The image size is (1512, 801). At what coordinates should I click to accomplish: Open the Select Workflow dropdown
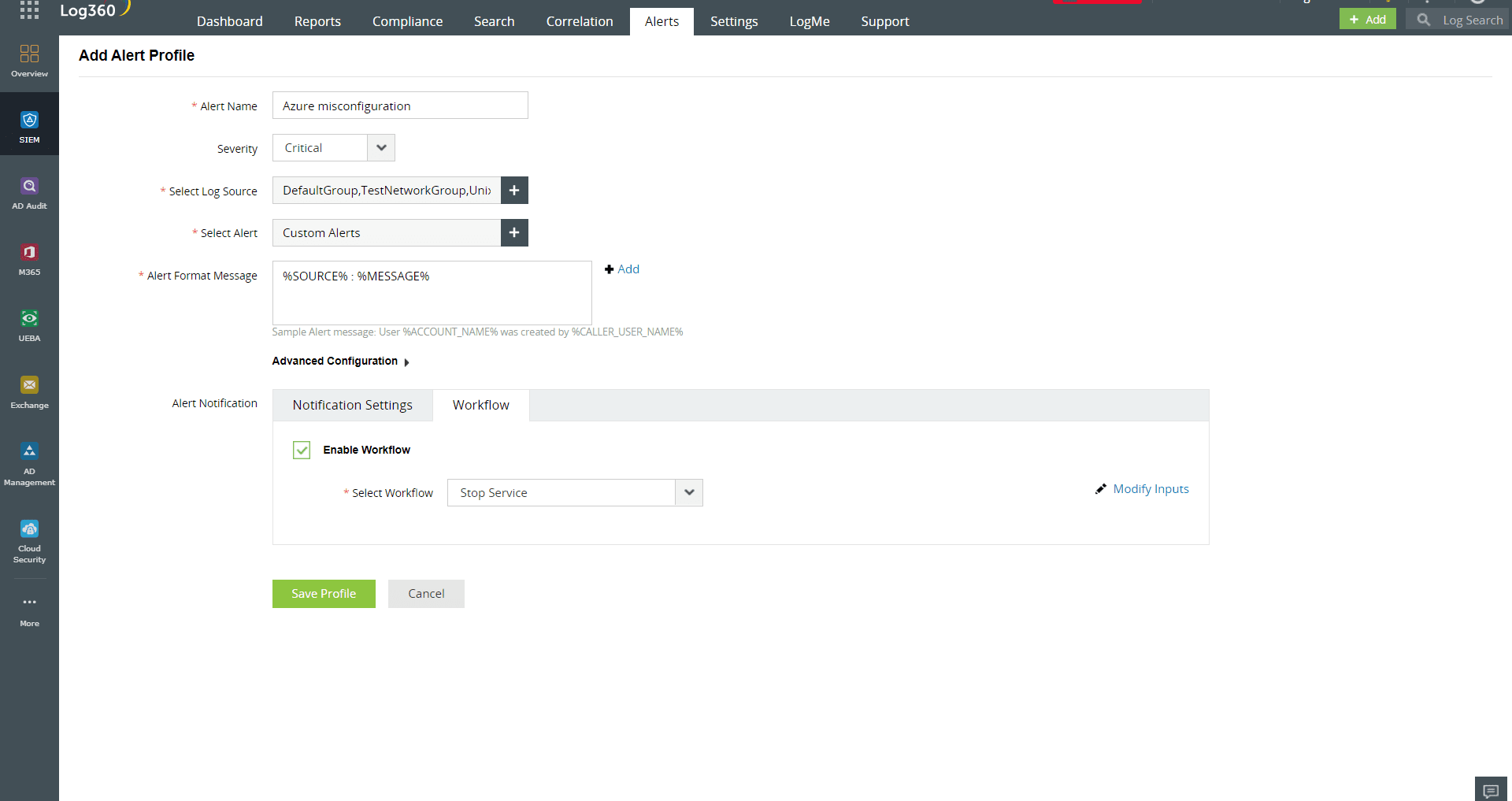click(x=689, y=492)
